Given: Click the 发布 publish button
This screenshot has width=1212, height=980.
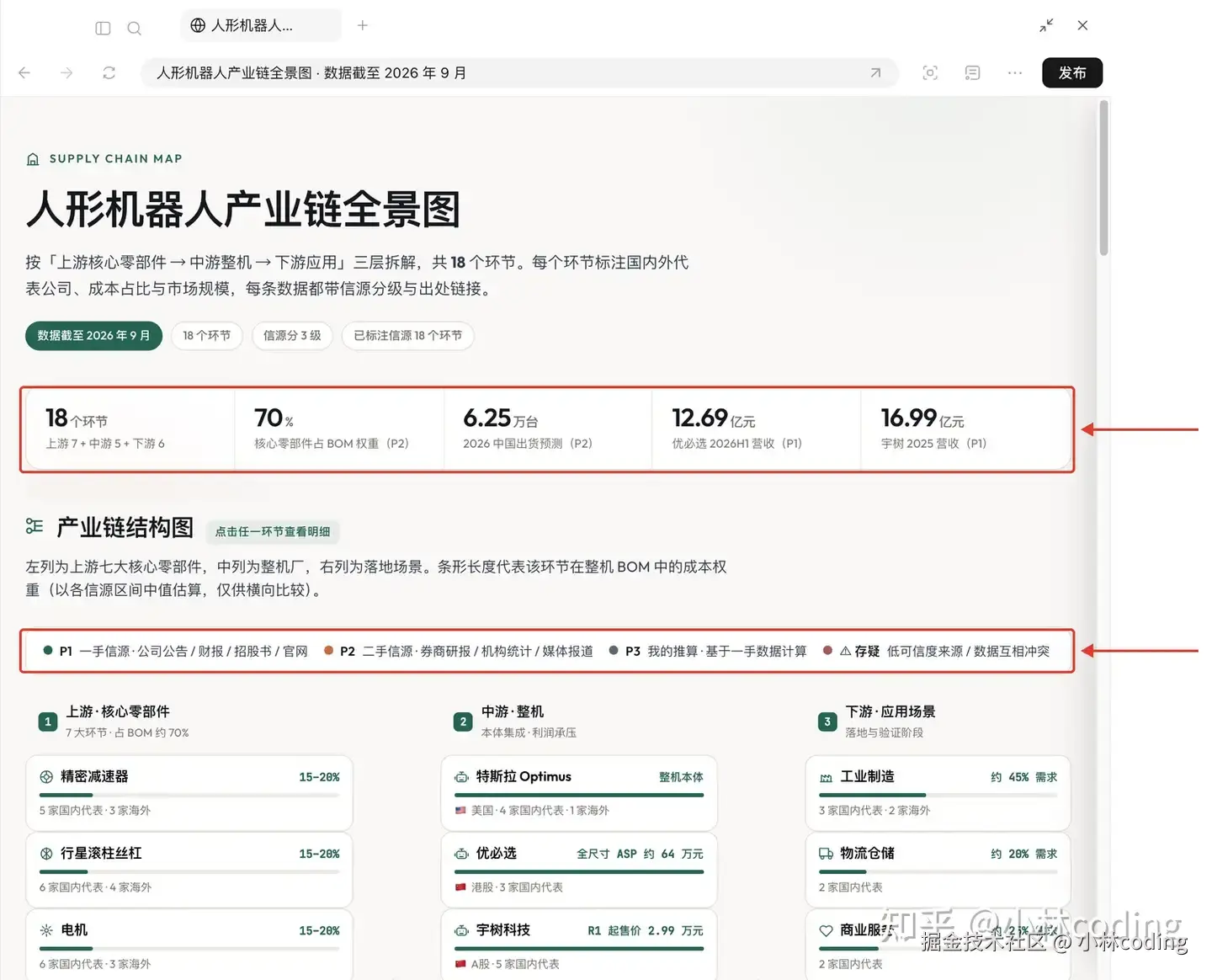Looking at the screenshot, I should point(1072,73).
